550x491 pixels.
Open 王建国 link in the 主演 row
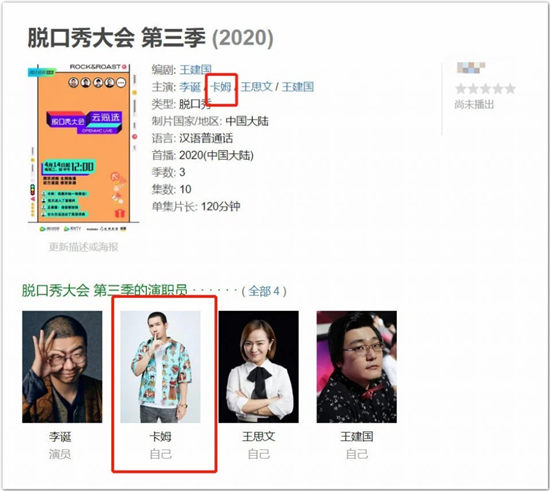pyautogui.click(x=298, y=87)
